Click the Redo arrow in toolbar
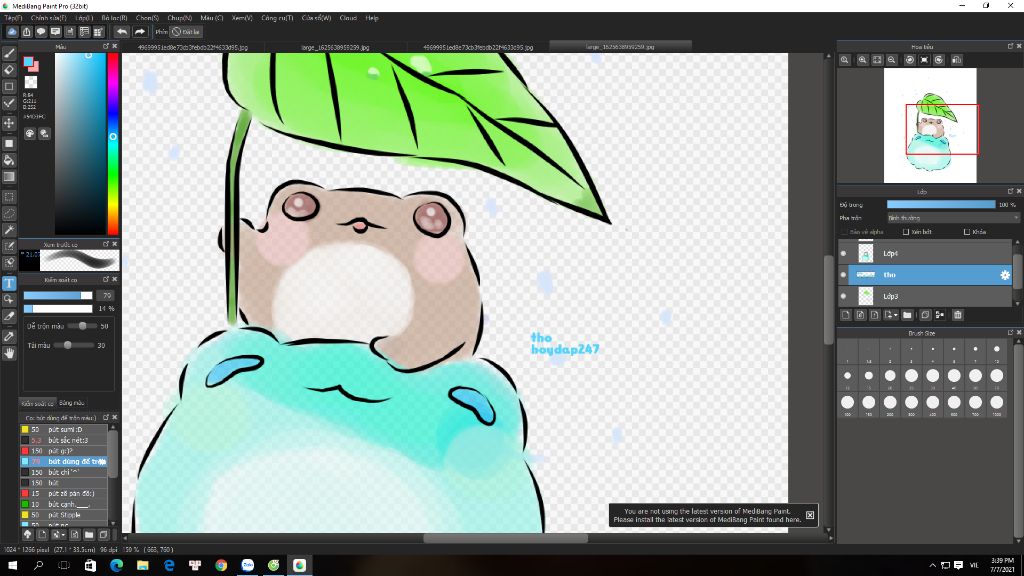 point(140,31)
